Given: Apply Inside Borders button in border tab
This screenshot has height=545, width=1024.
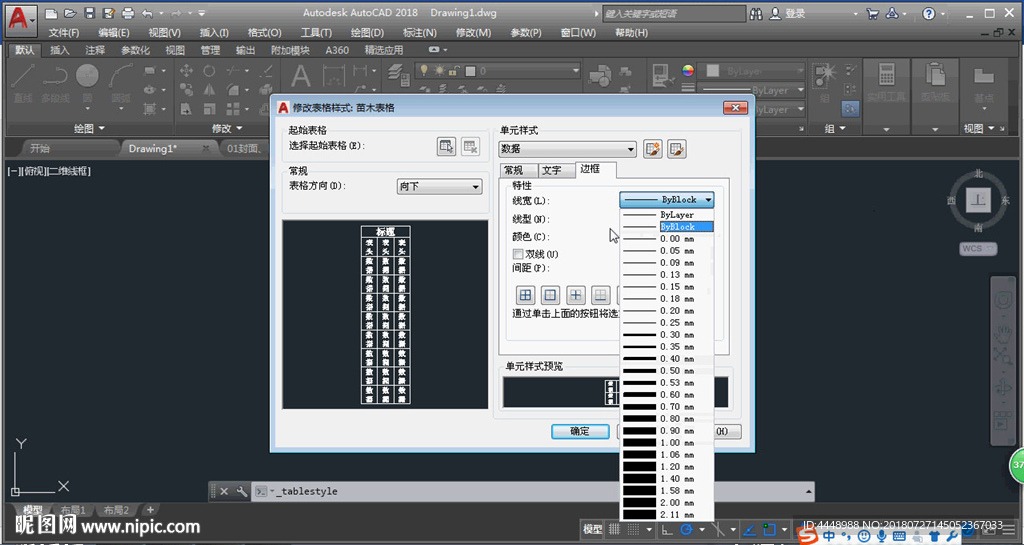Looking at the screenshot, I should point(575,295).
